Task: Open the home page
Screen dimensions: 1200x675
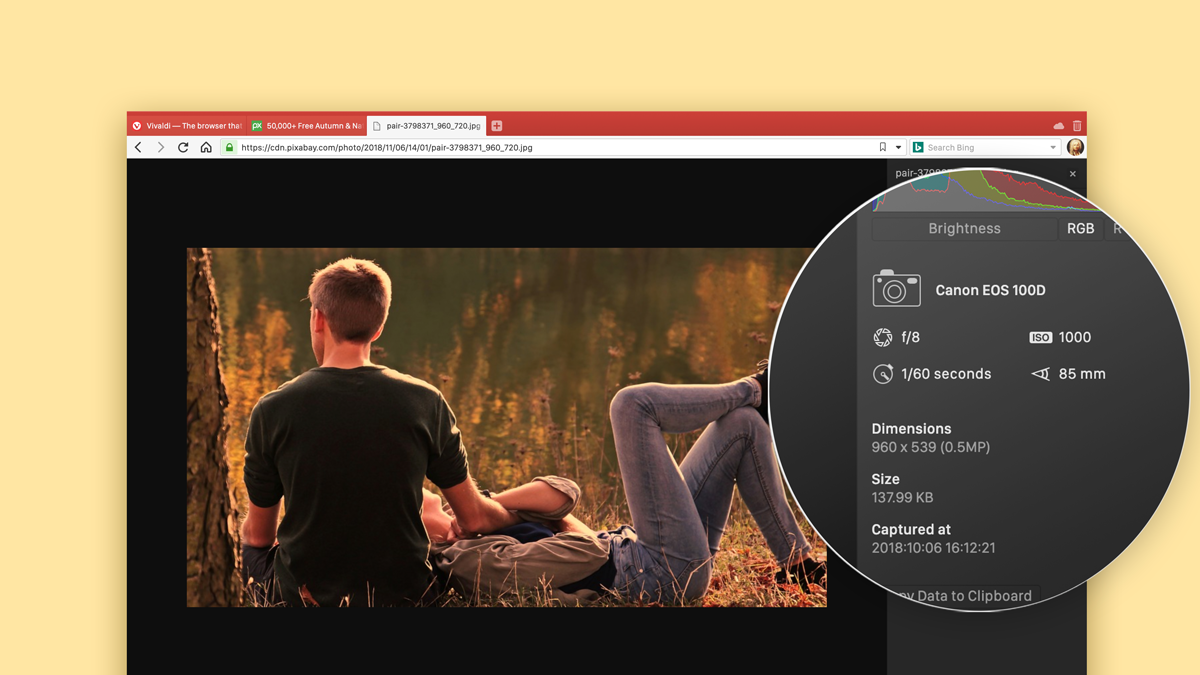Action: tap(206, 147)
